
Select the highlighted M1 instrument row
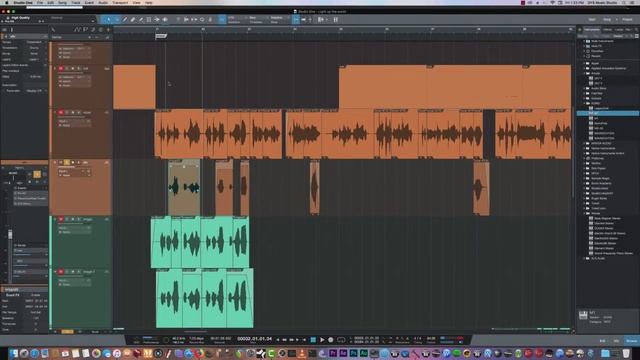pyautogui.click(x=608, y=113)
